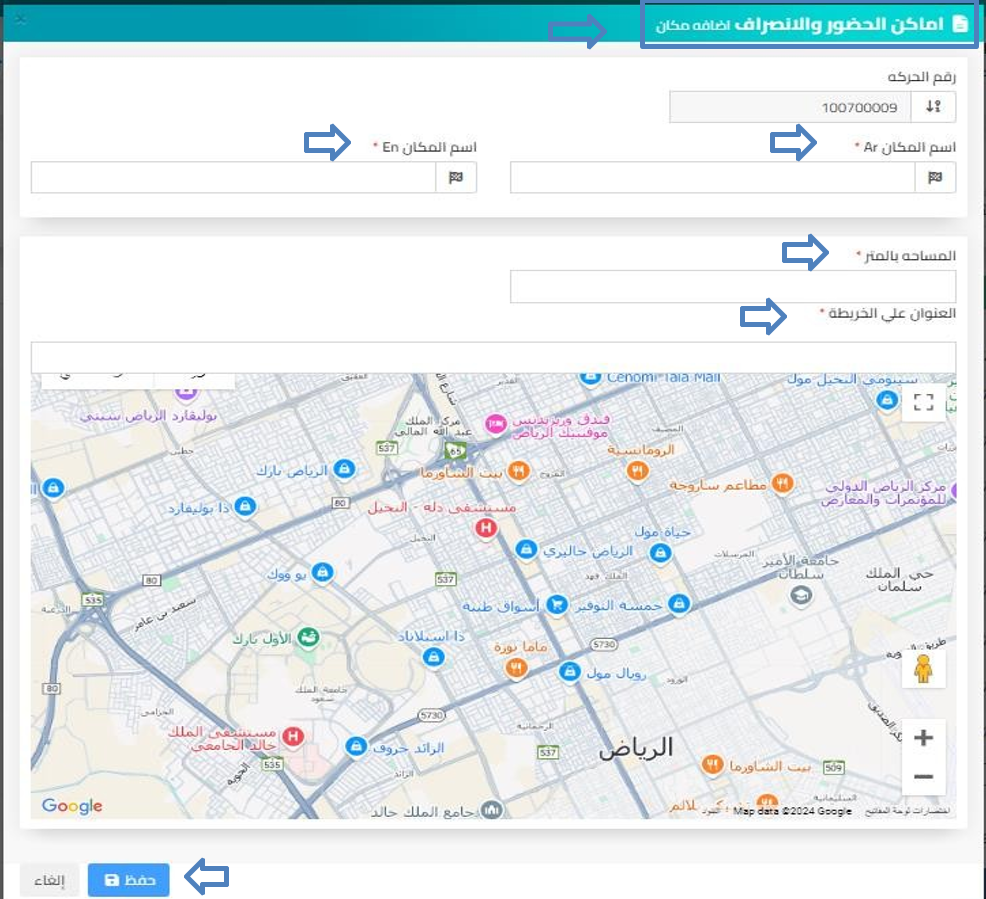Close the add-place dialog with the X
Image resolution: width=986 pixels, height=899 pixels.
coord(20,19)
